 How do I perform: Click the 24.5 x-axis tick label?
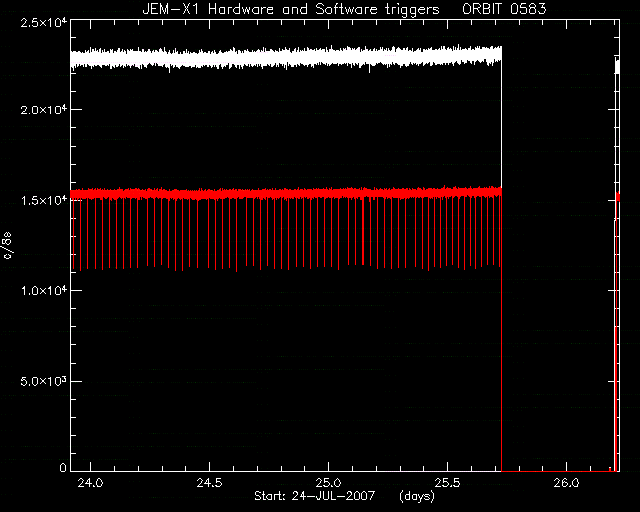pyautogui.click(x=209, y=483)
